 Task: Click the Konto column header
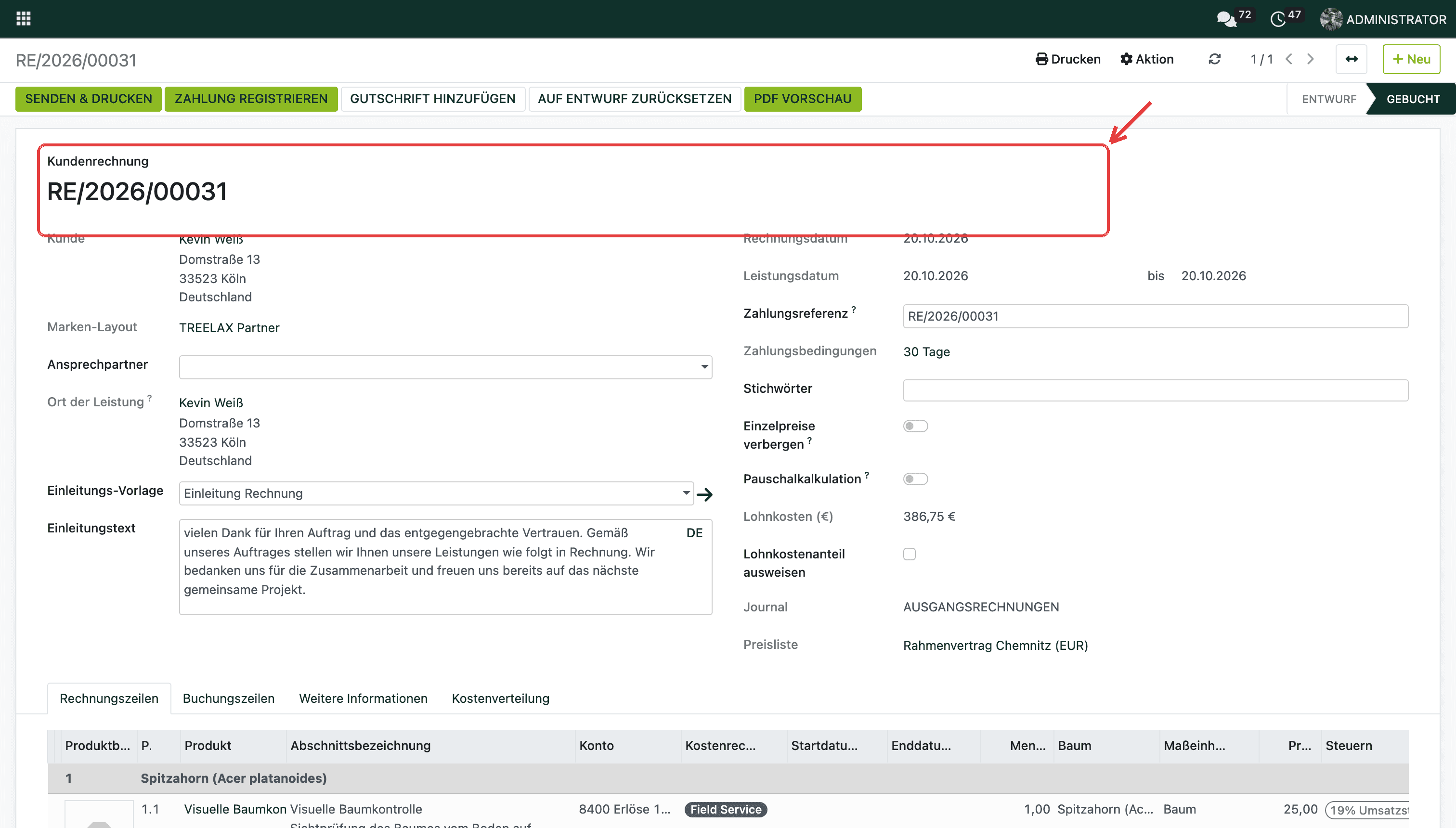click(628, 746)
